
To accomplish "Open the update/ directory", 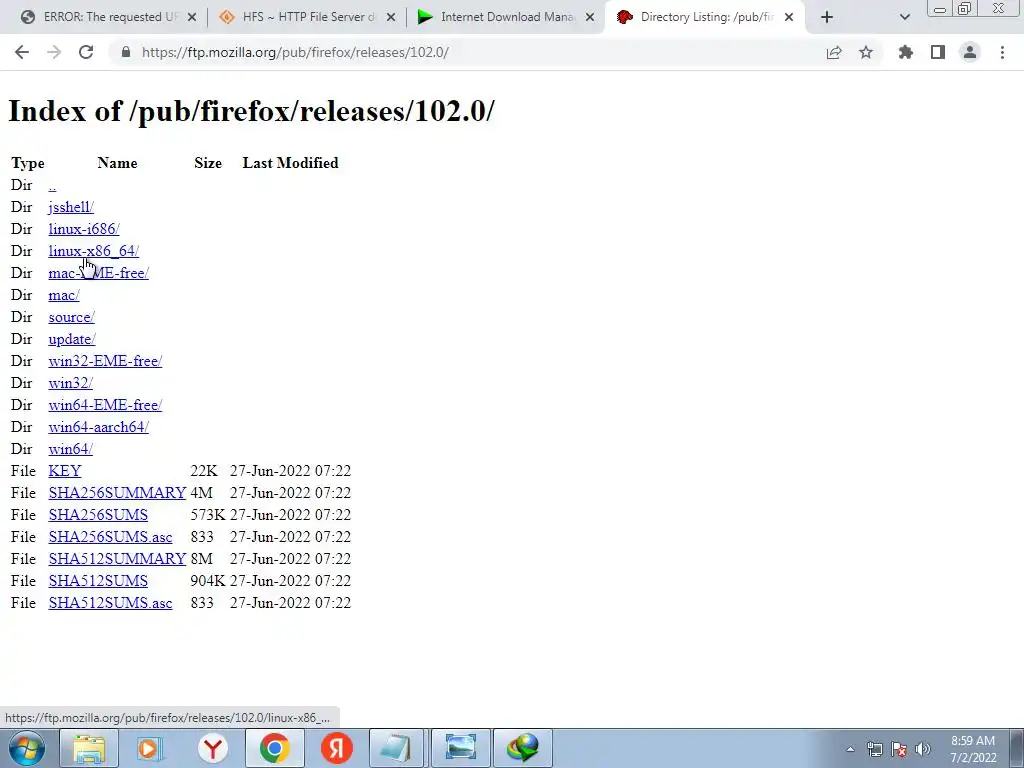I will coord(72,339).
